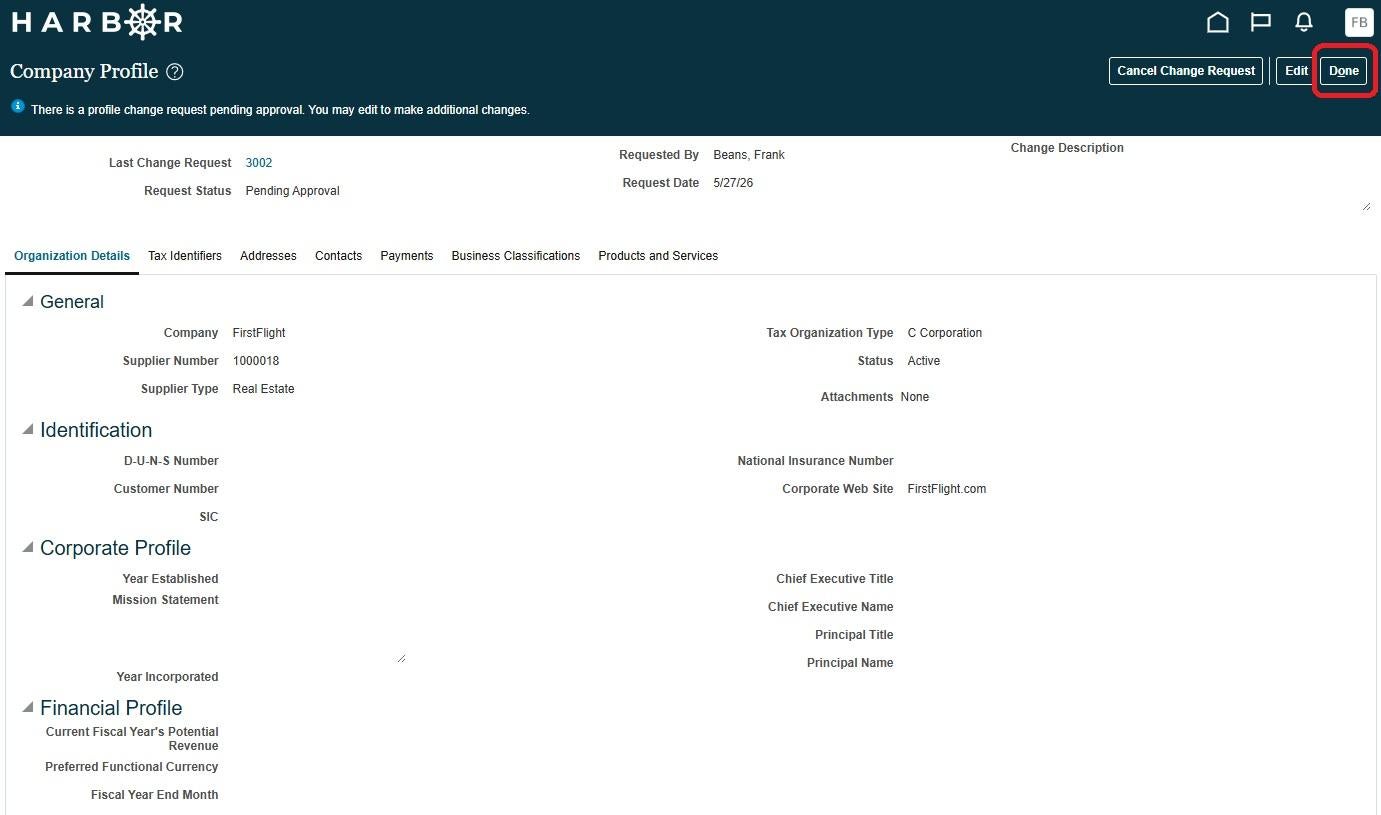The image size is (1381, 815).
Task: Open the Contacts tab
Action: point(338,256)
